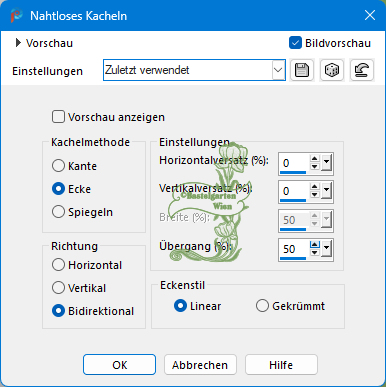This screenshot has width=386, height=387.
Task: Open the Übergang slider dropdown arrow
Action: point(327,248)
